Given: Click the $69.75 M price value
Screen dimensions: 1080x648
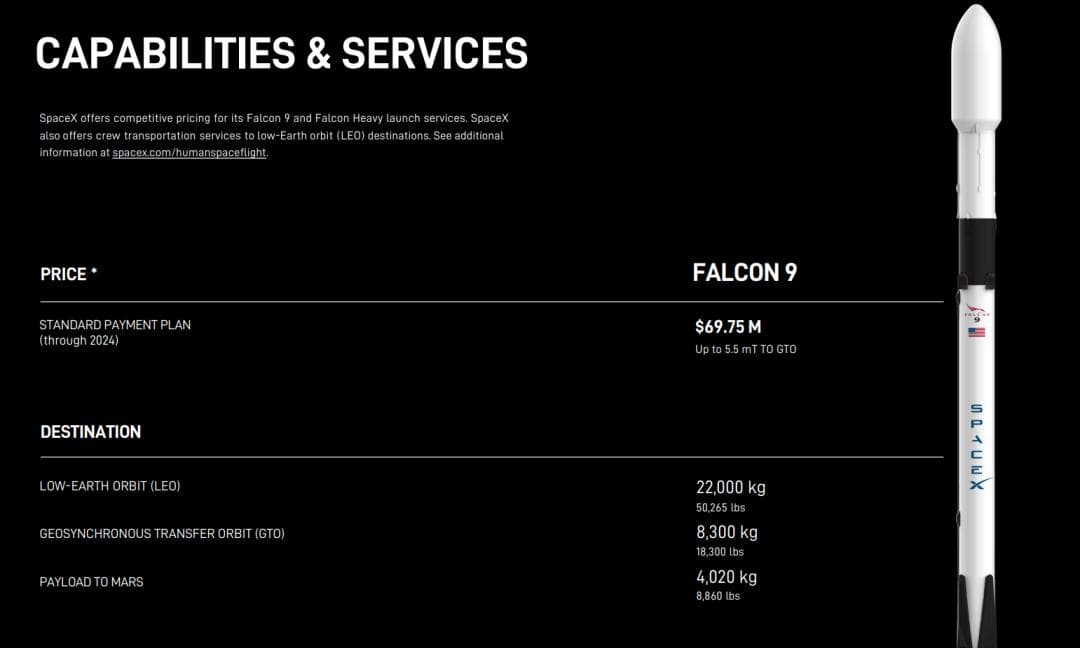Looking at the screenshot, I should click(x=728, y=327).
